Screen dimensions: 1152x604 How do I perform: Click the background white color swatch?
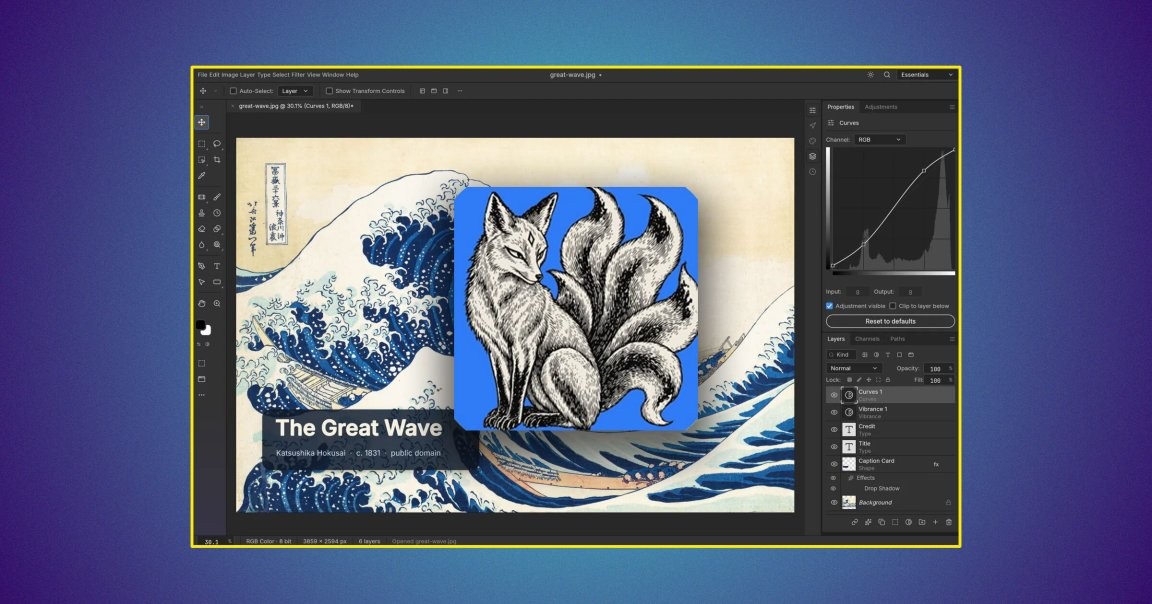click(x=206, y=331)
